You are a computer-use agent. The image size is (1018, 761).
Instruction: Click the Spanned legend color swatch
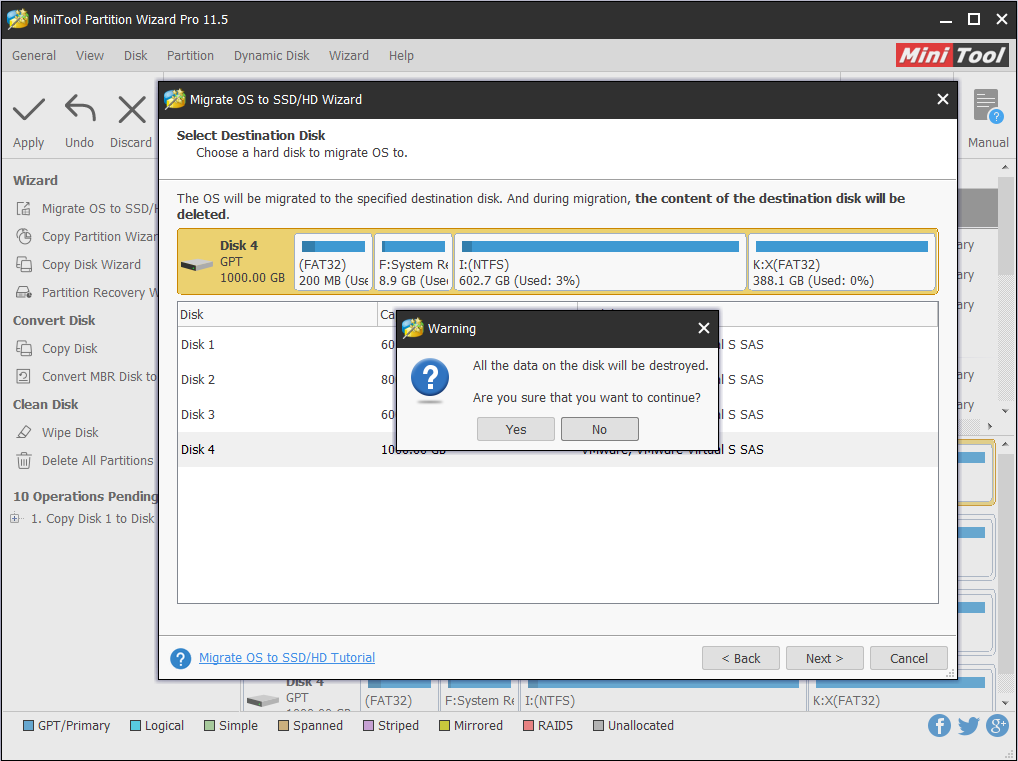[x=283, y=726]
